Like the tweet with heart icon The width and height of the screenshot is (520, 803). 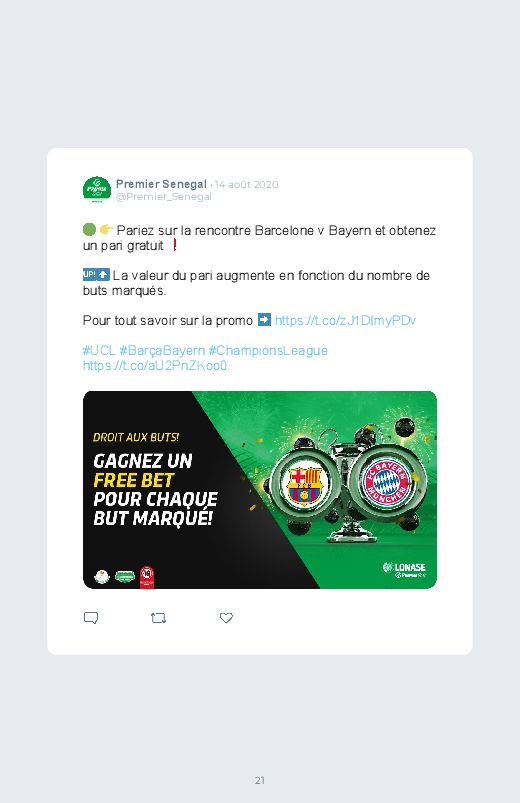point(226,618)
